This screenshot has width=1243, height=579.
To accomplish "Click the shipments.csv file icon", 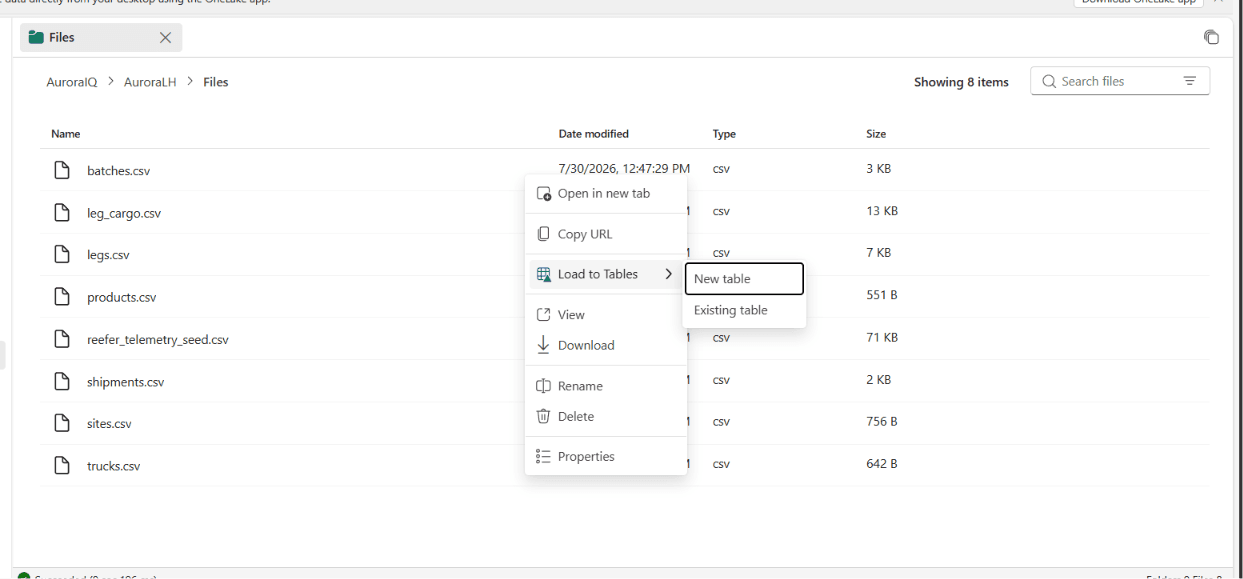I will [62, 382].
